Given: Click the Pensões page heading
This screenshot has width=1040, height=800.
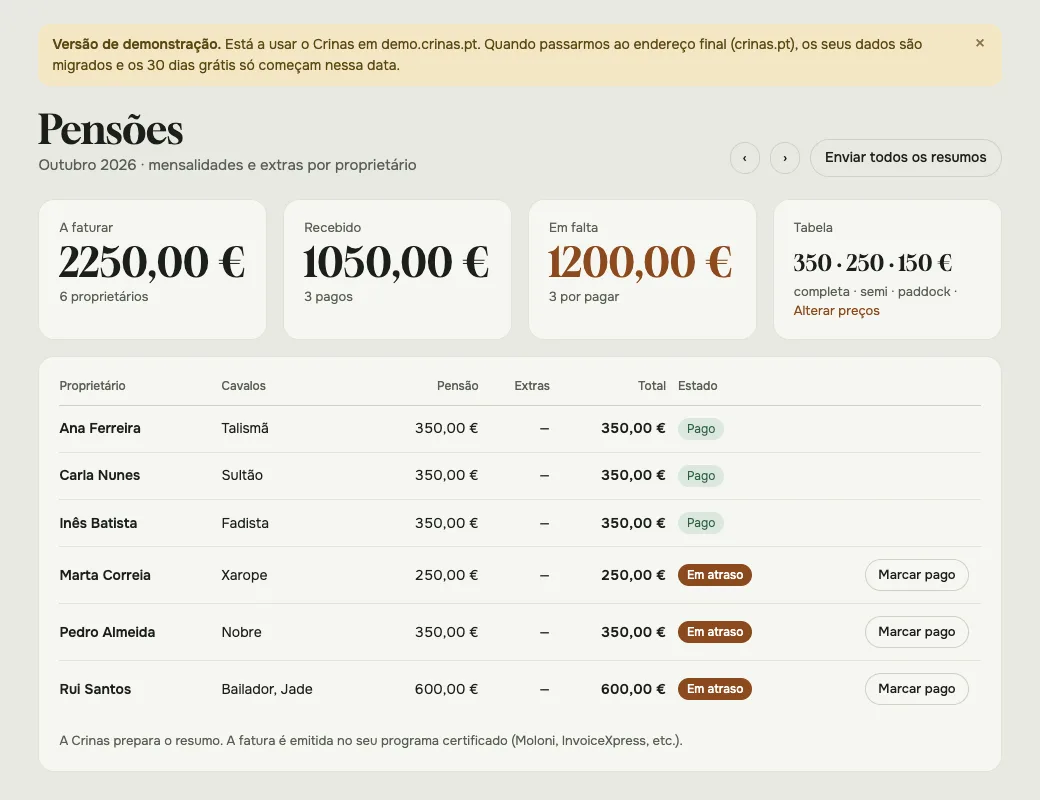Looking at the screenshot, I should pyautogui.click(x=111, y=129).
